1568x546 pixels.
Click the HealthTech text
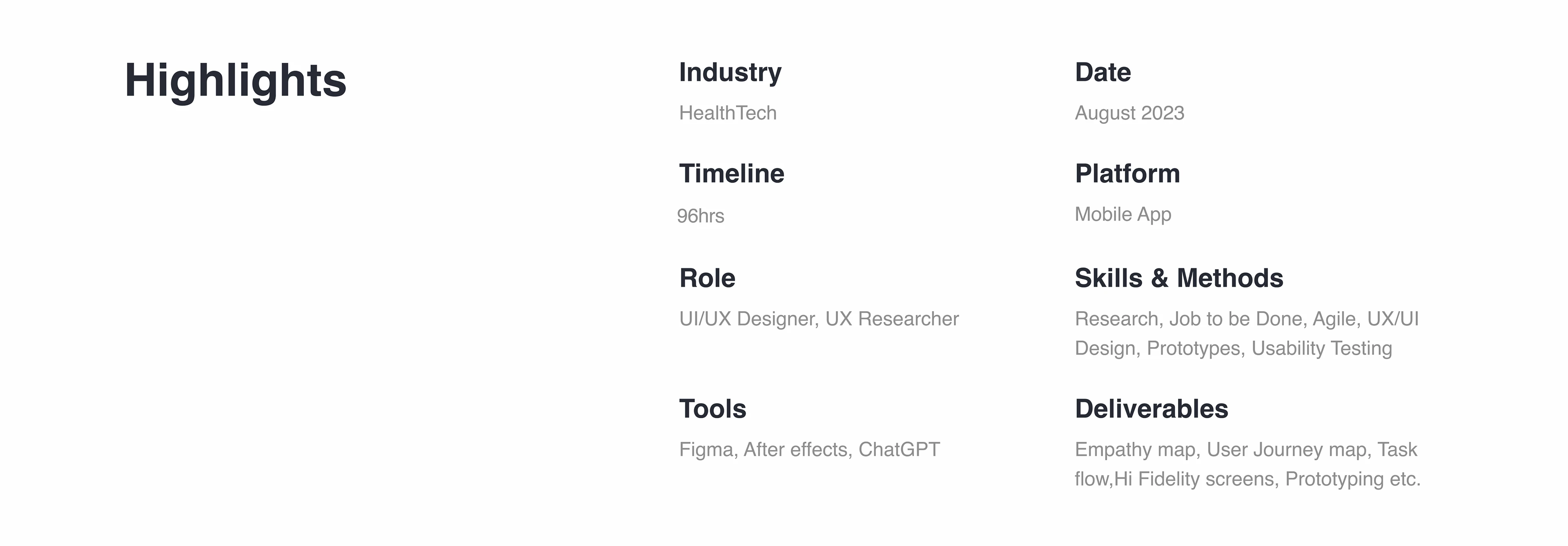click(x=727, y=113)
